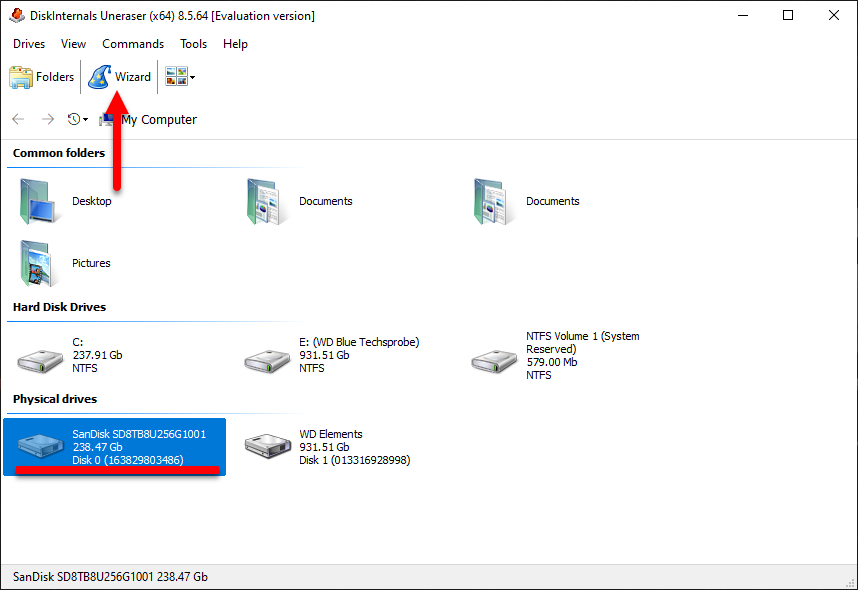The height and width of the screenshot is (590, 858).
Task: Select the NTFS Volume 1 System Reserved icon
Action: (494, 361)
